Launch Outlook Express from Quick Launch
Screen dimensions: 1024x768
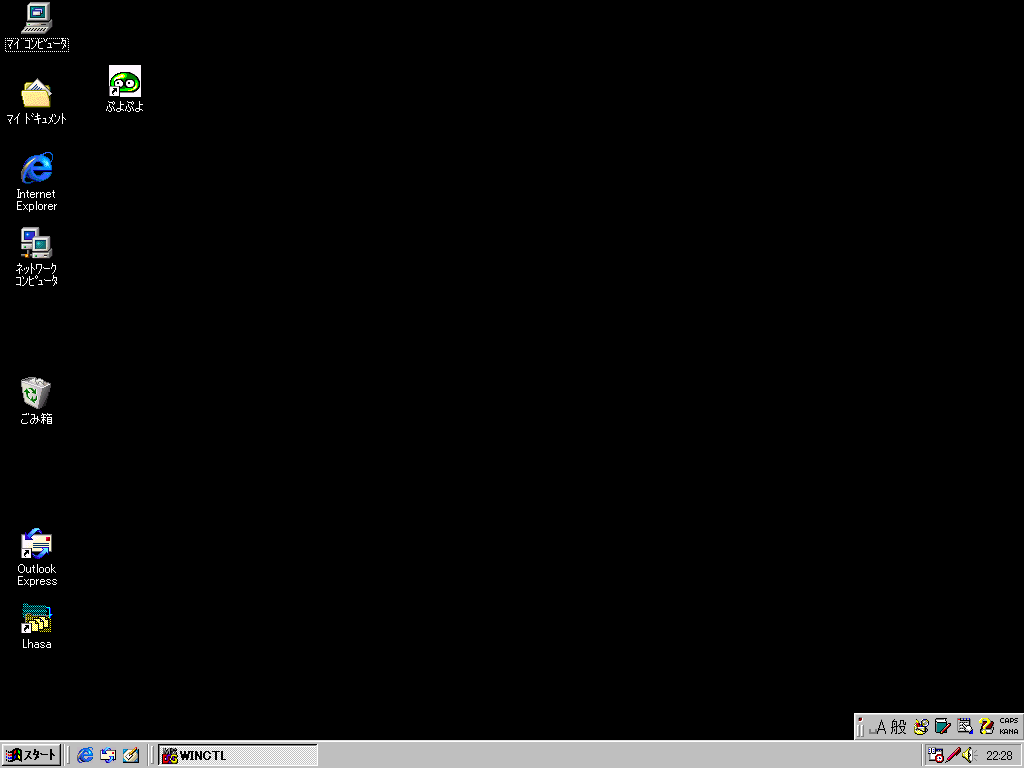click(108, 756)
